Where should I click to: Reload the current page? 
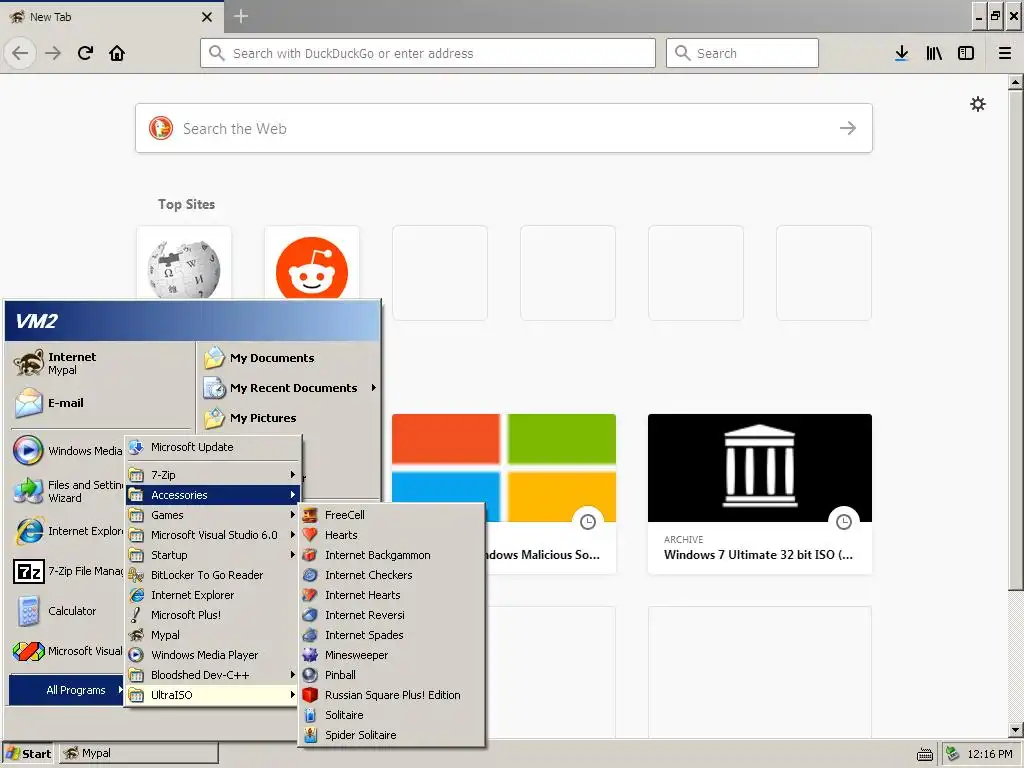click(x=85, y=53)
